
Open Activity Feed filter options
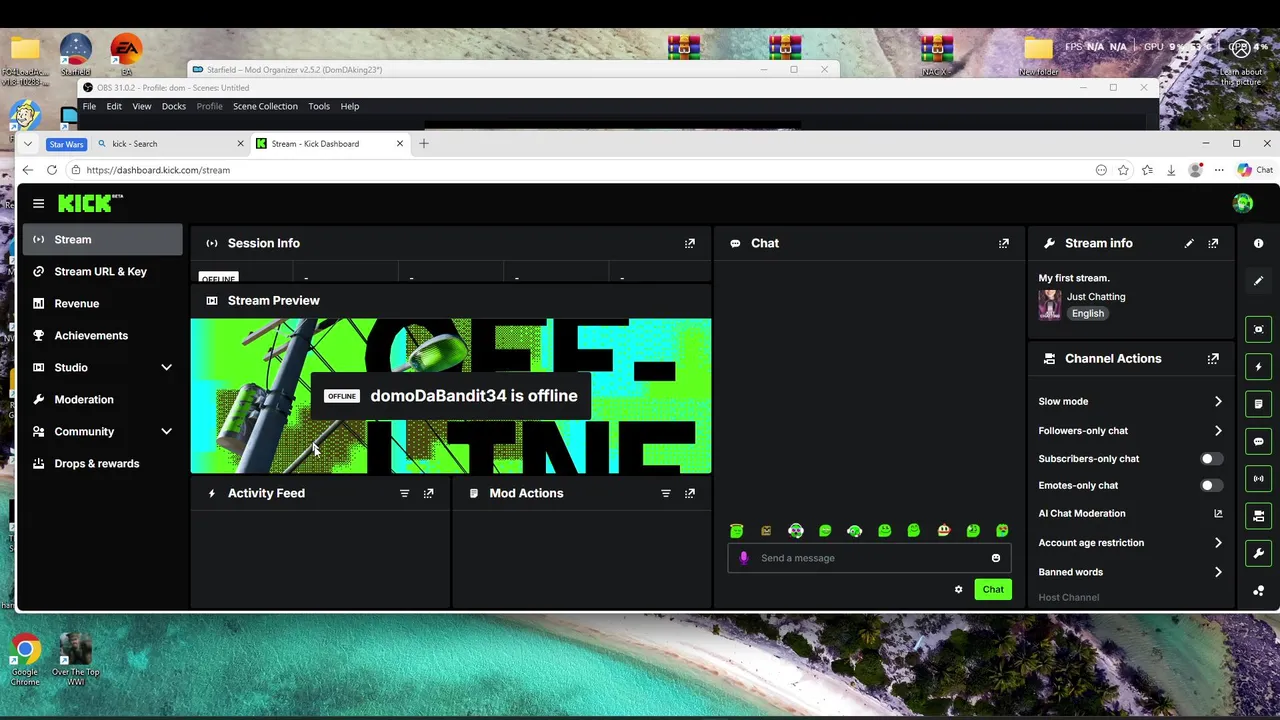tap(404, 493)
